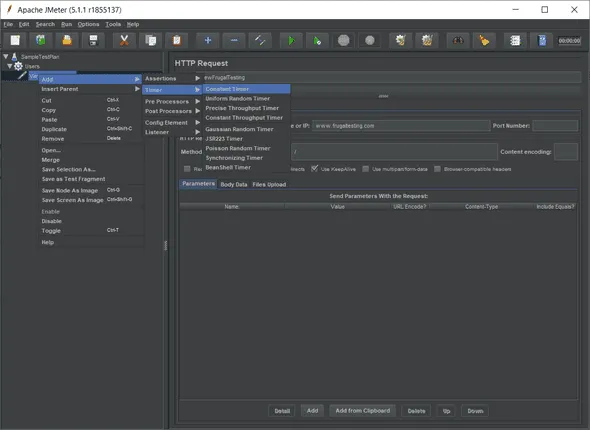This screenshot has width=590, height=430.
Task: Click the Cut scissors icon
Action: [x=124, y=40]
